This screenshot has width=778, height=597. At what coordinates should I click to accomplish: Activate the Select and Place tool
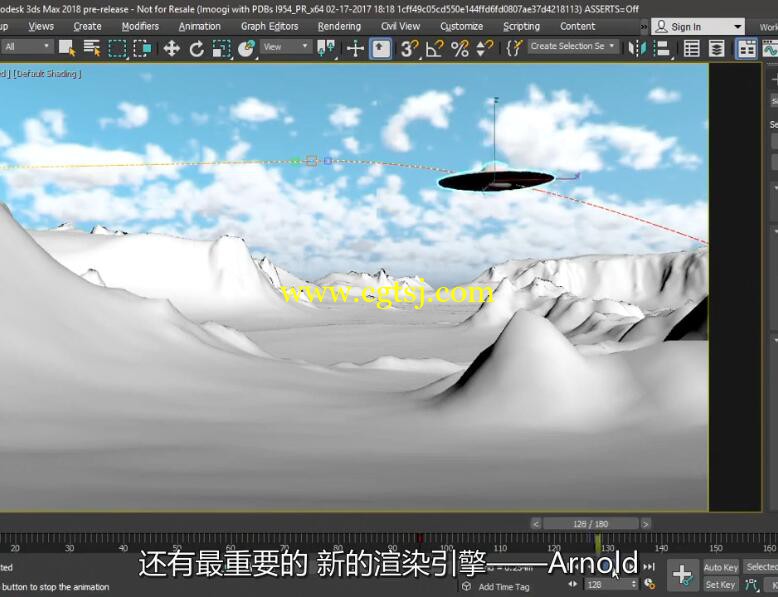click(x=247, y=48)
